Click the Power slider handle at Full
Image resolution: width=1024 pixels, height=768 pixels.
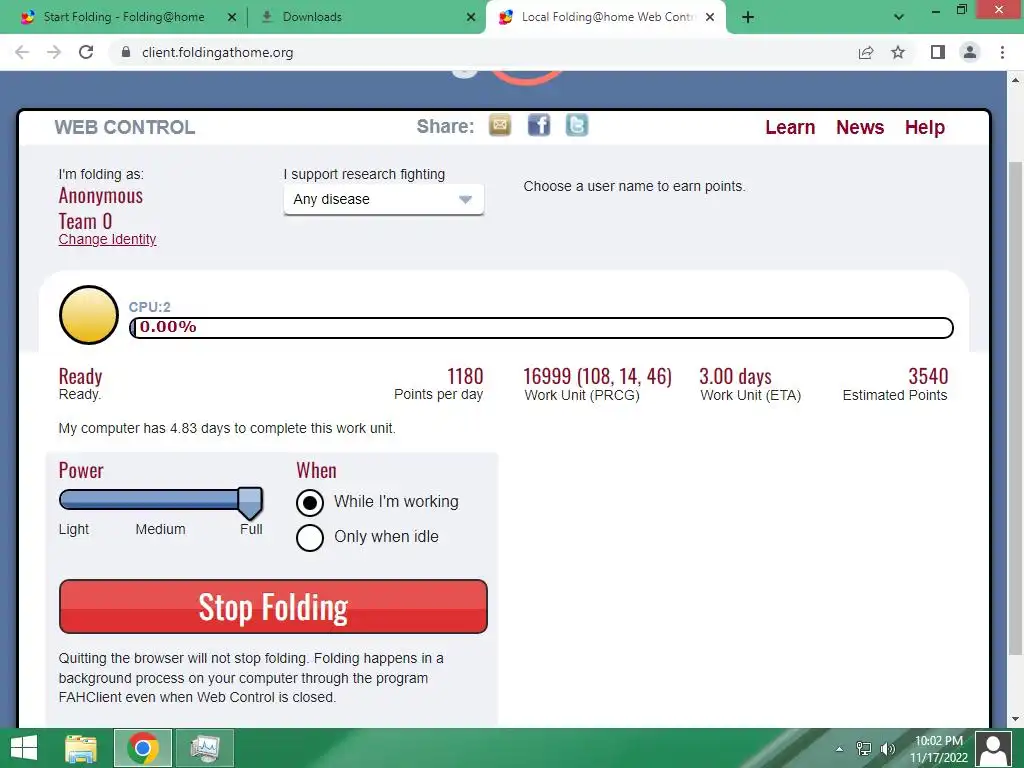point(249,503)
